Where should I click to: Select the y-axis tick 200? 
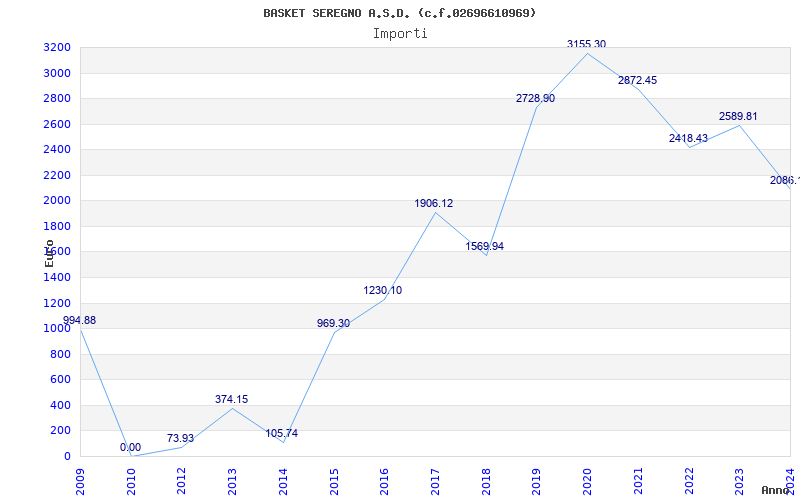[60, 431]
